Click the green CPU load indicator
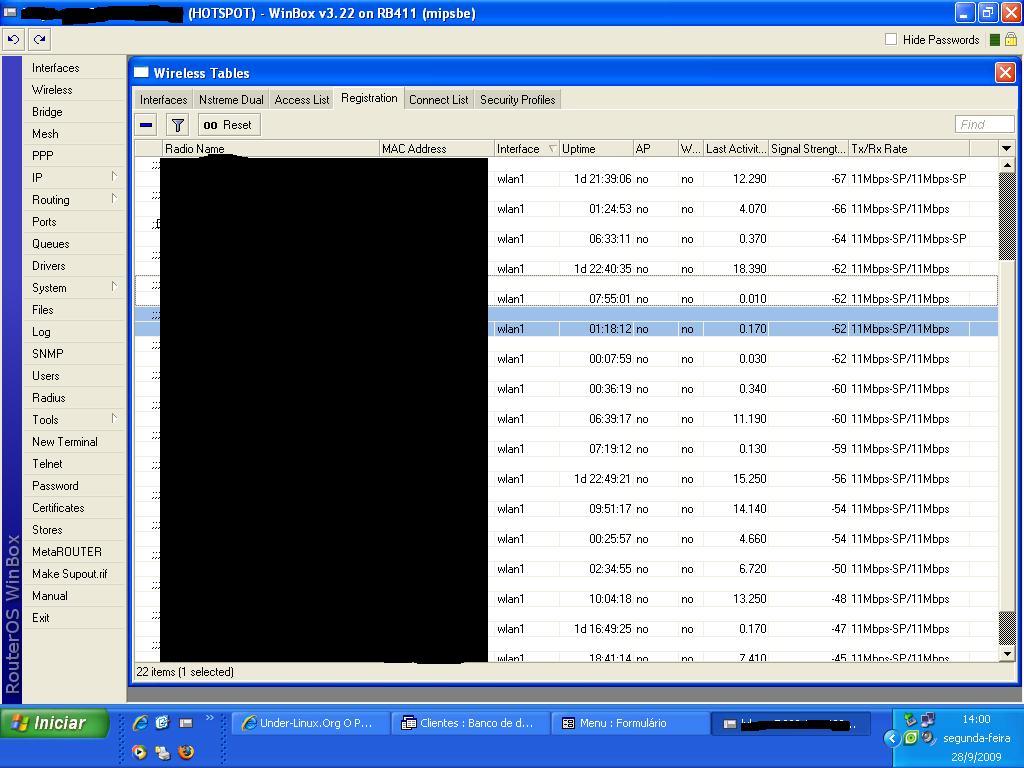The width and height of the screenshot is (1024, 768). tap(994, 40)
